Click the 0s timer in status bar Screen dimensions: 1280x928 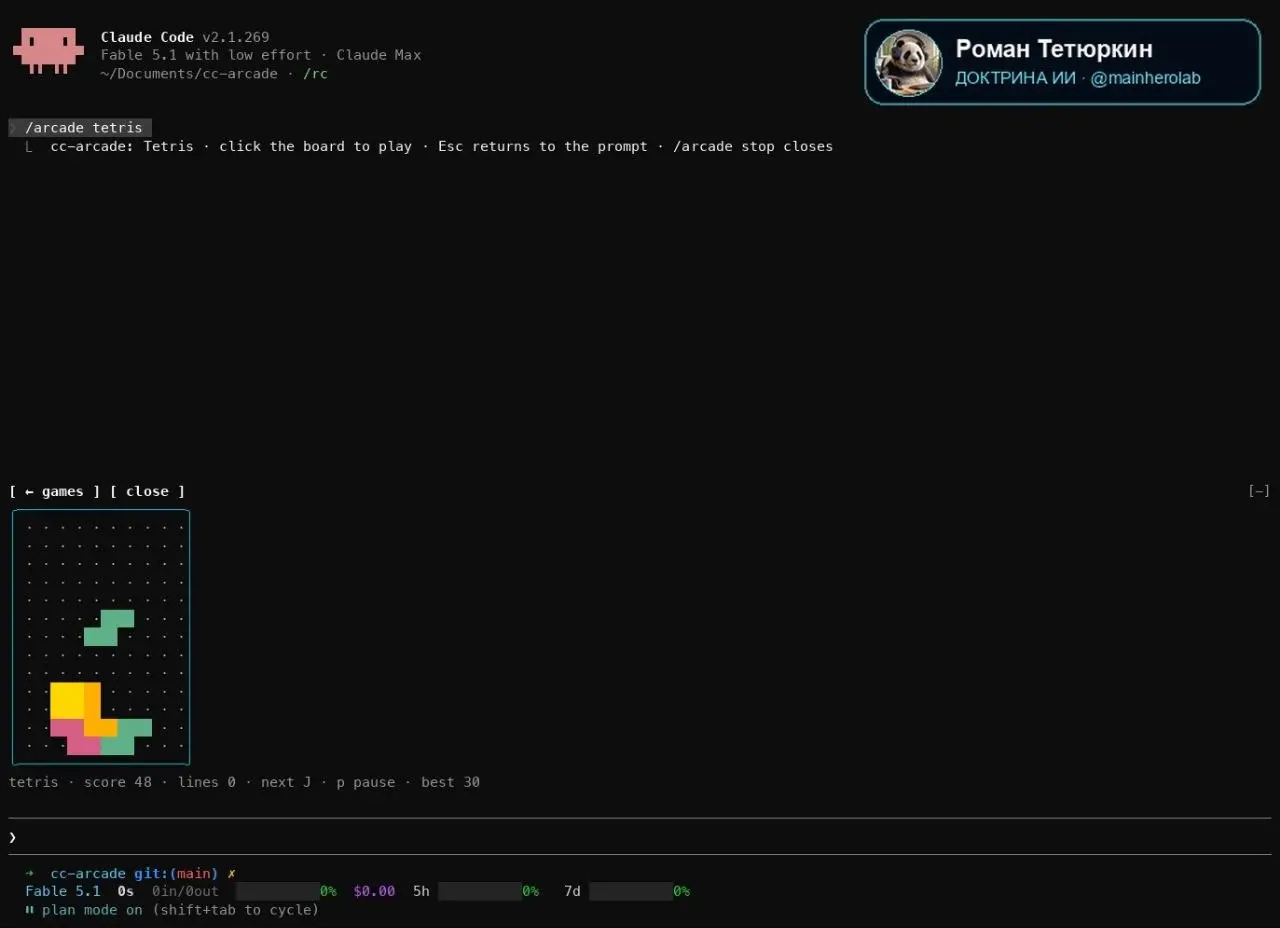[126, 891]
